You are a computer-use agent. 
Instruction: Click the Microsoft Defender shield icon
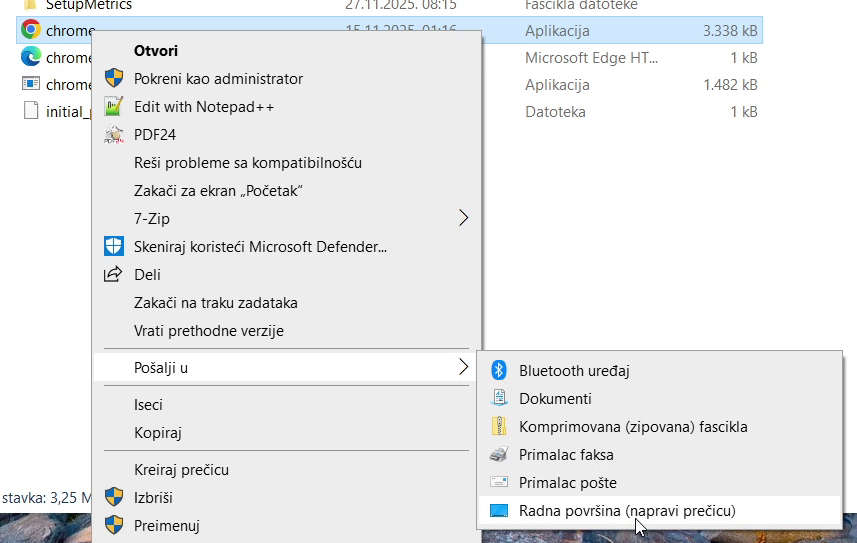click(x=114, y=246)
